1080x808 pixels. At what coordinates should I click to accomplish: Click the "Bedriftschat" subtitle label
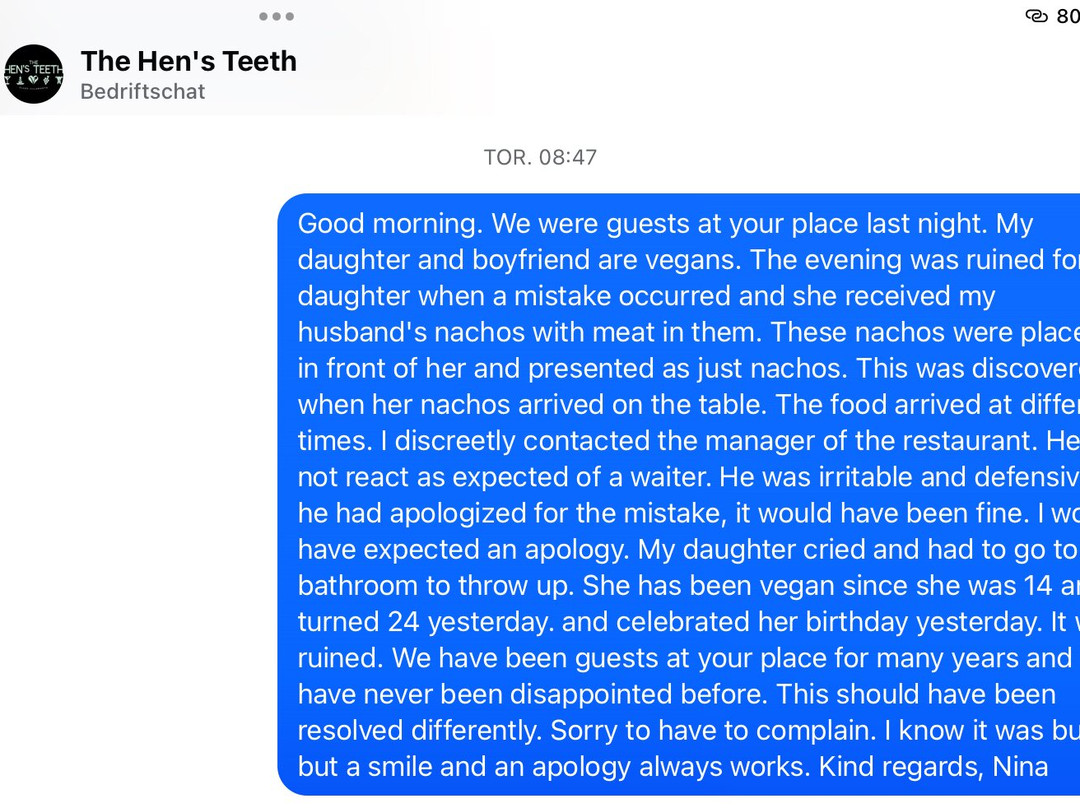coord(142,91)
